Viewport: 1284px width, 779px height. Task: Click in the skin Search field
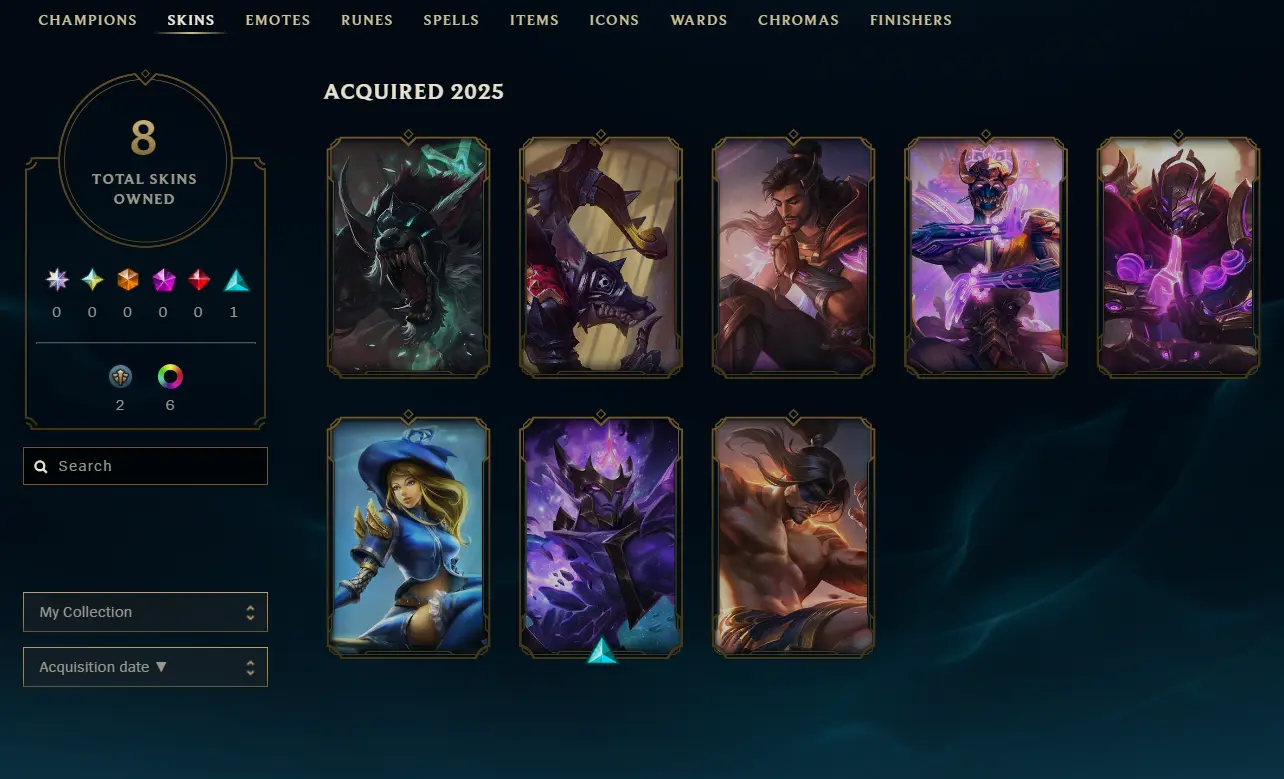point(145,466)
